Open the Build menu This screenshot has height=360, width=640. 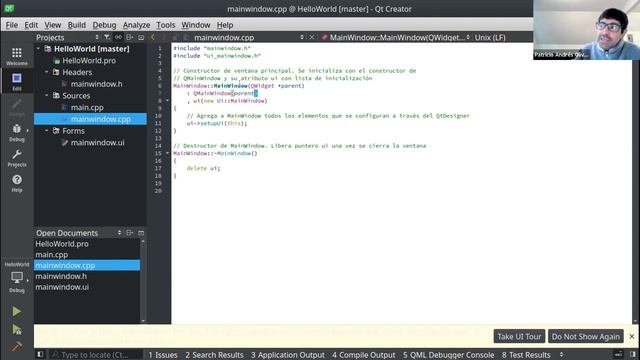[77, 25]
